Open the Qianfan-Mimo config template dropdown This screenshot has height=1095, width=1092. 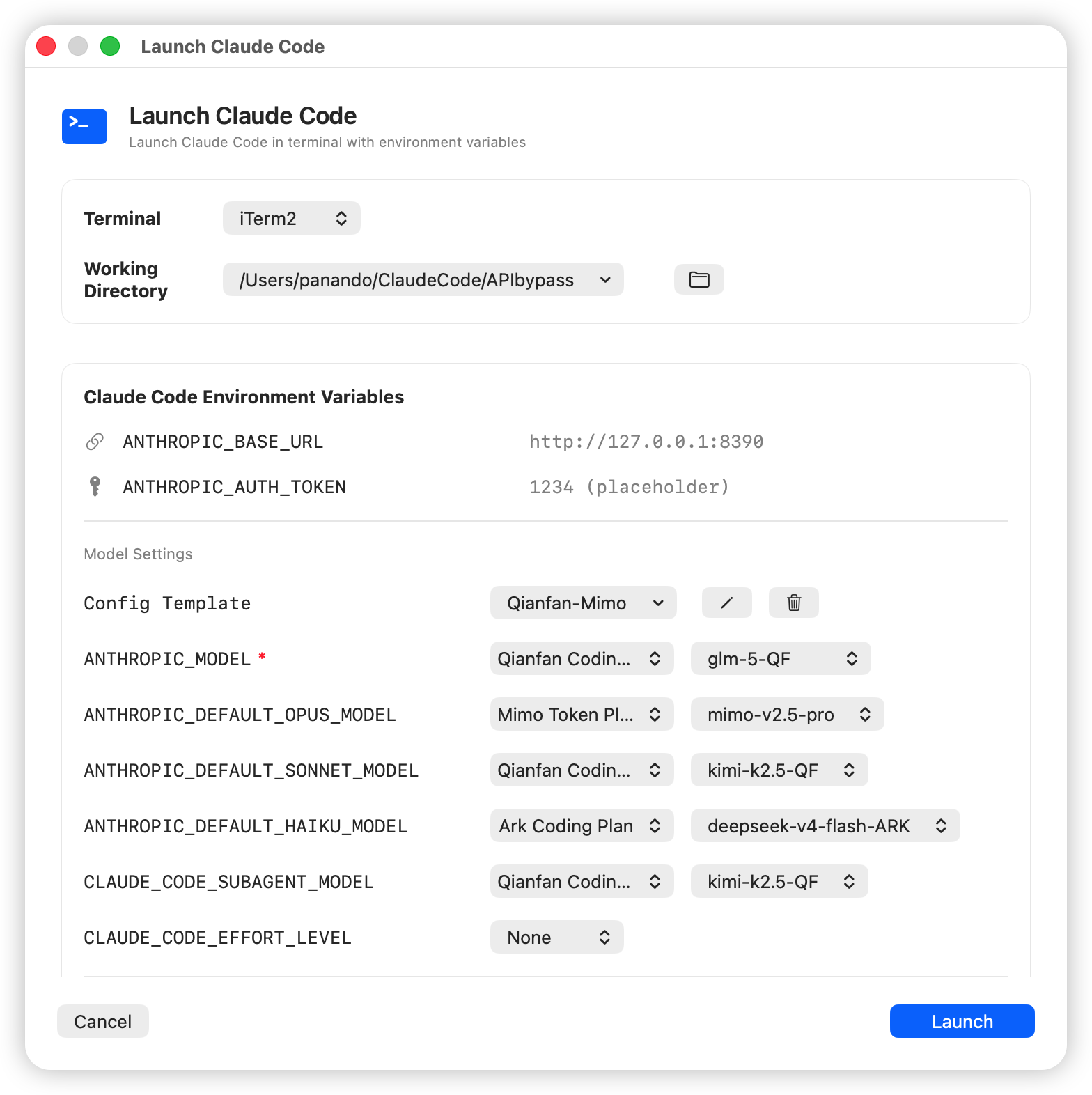[x=583, y=603]
